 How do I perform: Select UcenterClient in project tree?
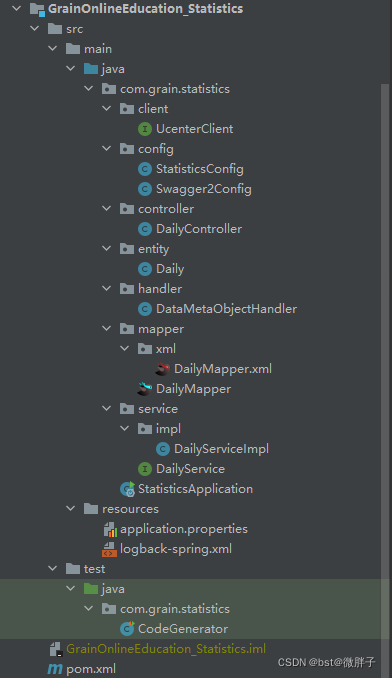pos(194,129)
